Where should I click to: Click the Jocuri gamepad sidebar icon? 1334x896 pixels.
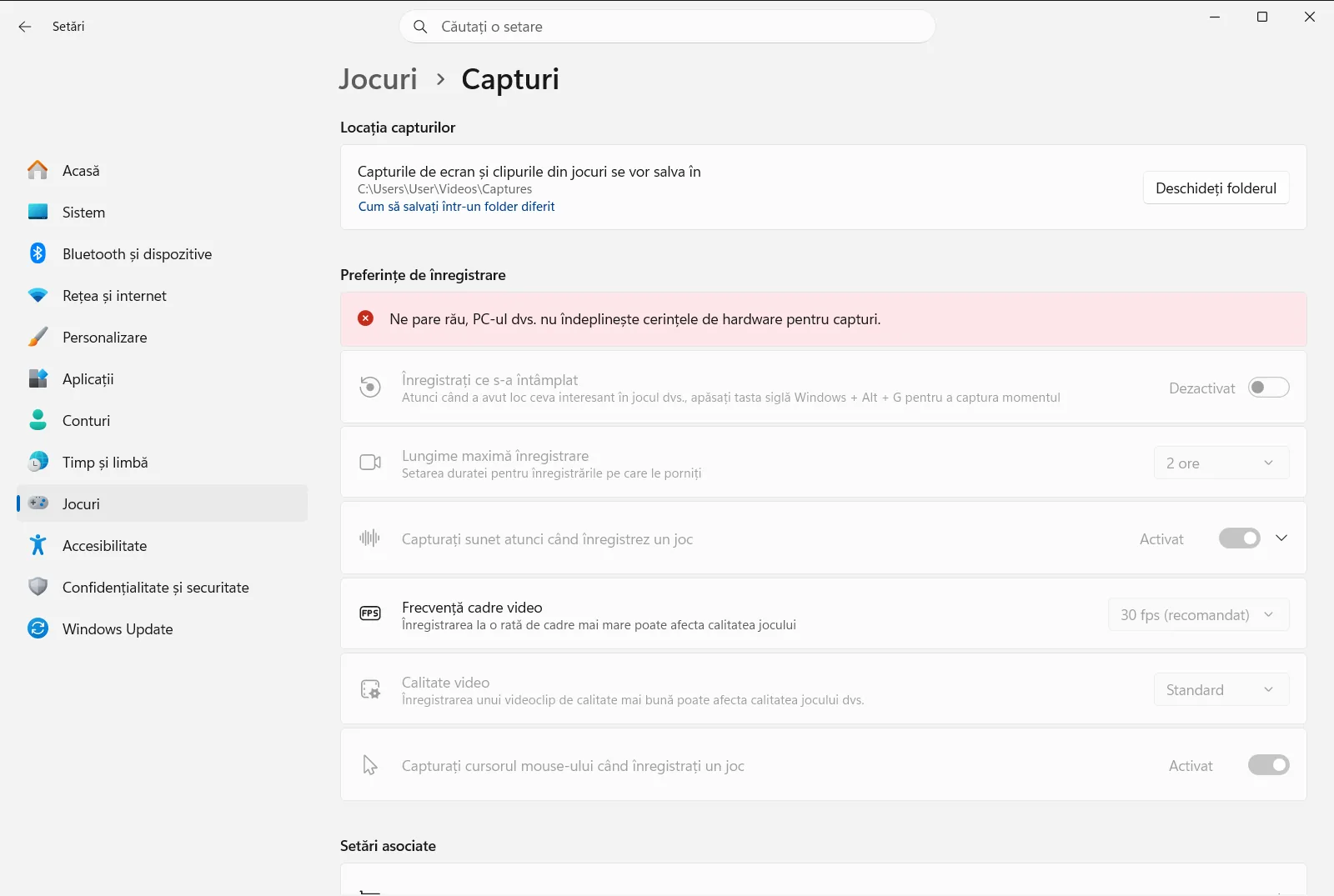pos(38,503)
